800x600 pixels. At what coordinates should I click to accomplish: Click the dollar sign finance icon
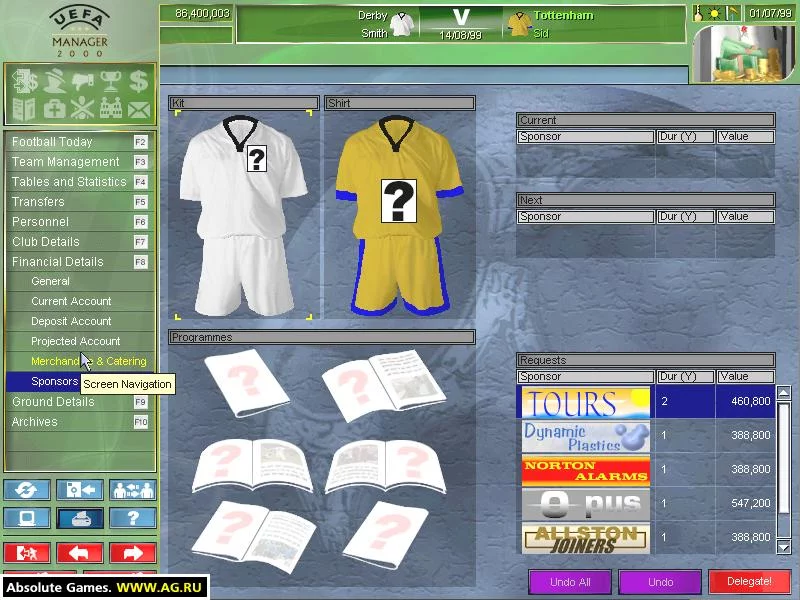pyautogui.click(x=138, y=81)
